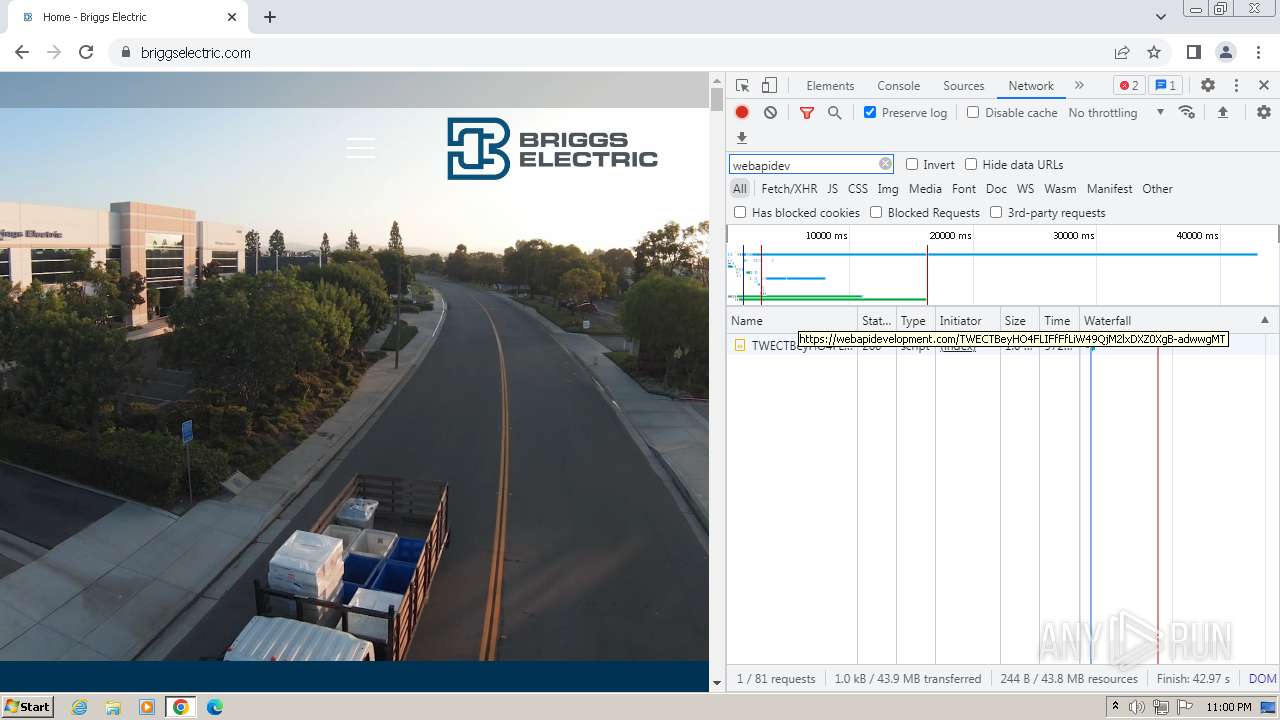Screen dimensions: 1280x720
Task: Select the Network tab
Action: click(1031, 86)
